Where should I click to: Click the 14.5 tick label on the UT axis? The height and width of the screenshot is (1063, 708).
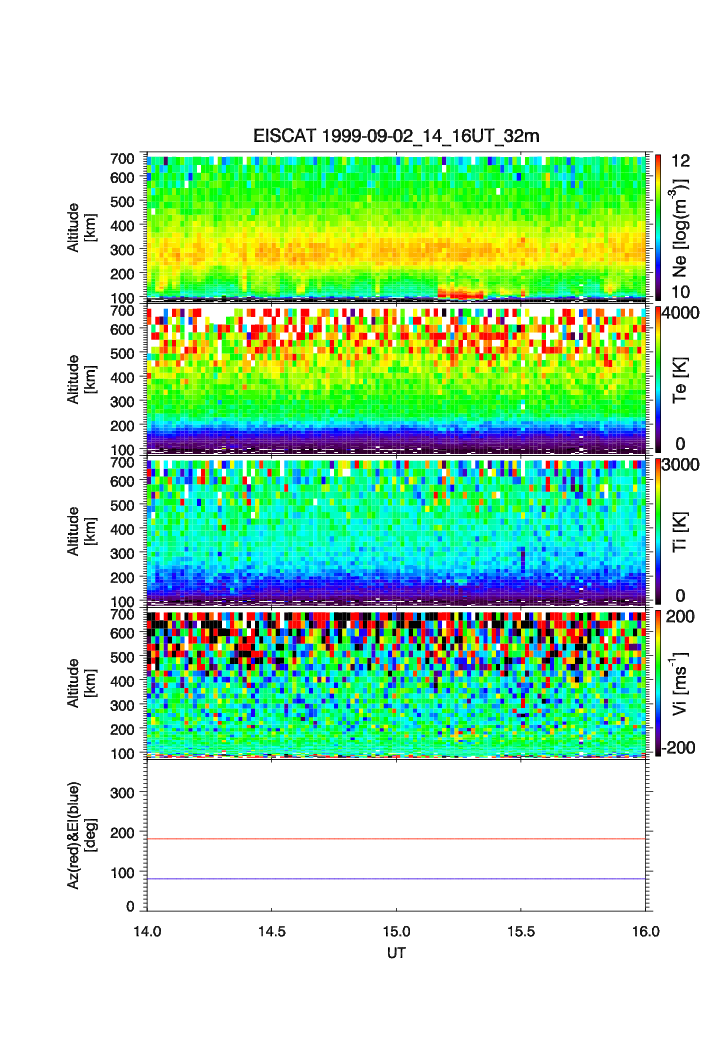click(272, 930)
